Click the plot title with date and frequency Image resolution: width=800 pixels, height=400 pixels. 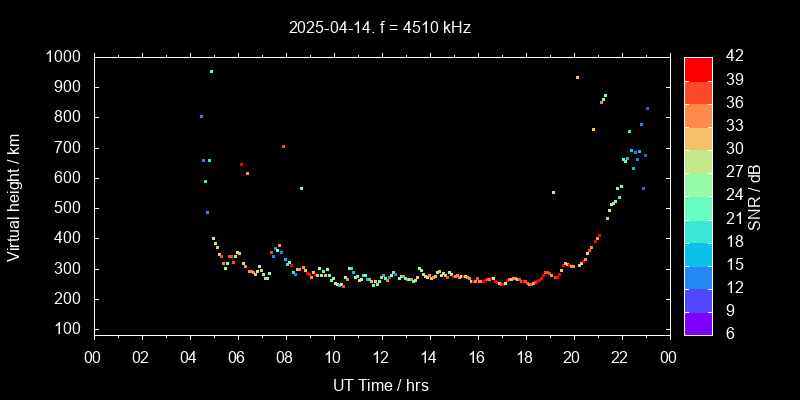pyautogui.click(x=380, y=28)
